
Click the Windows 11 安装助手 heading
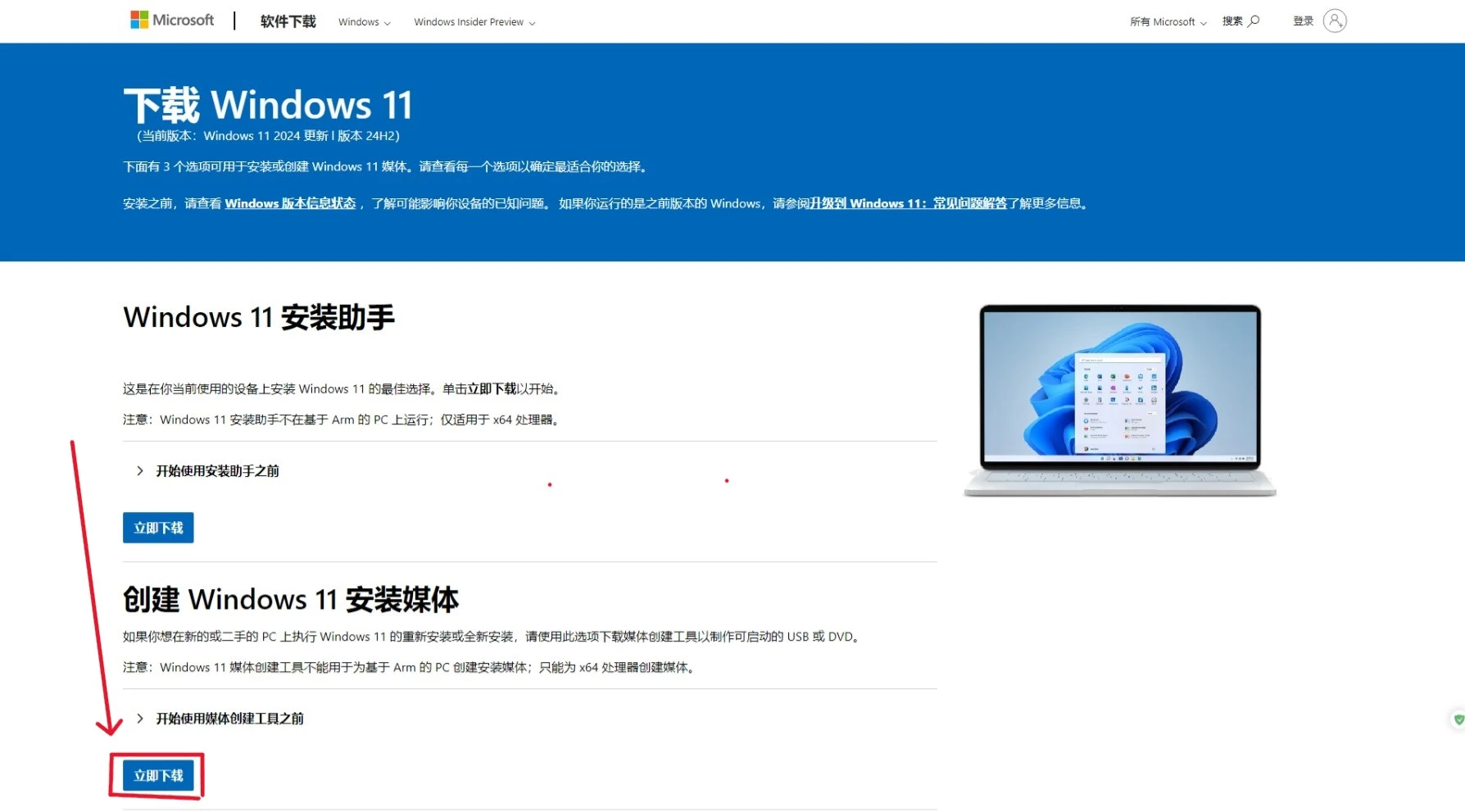[x=259, y=317]
